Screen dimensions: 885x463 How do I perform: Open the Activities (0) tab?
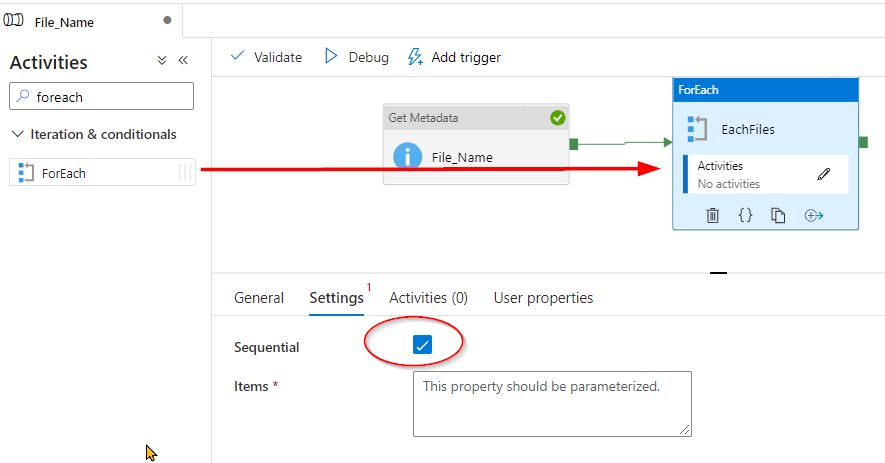428,298
